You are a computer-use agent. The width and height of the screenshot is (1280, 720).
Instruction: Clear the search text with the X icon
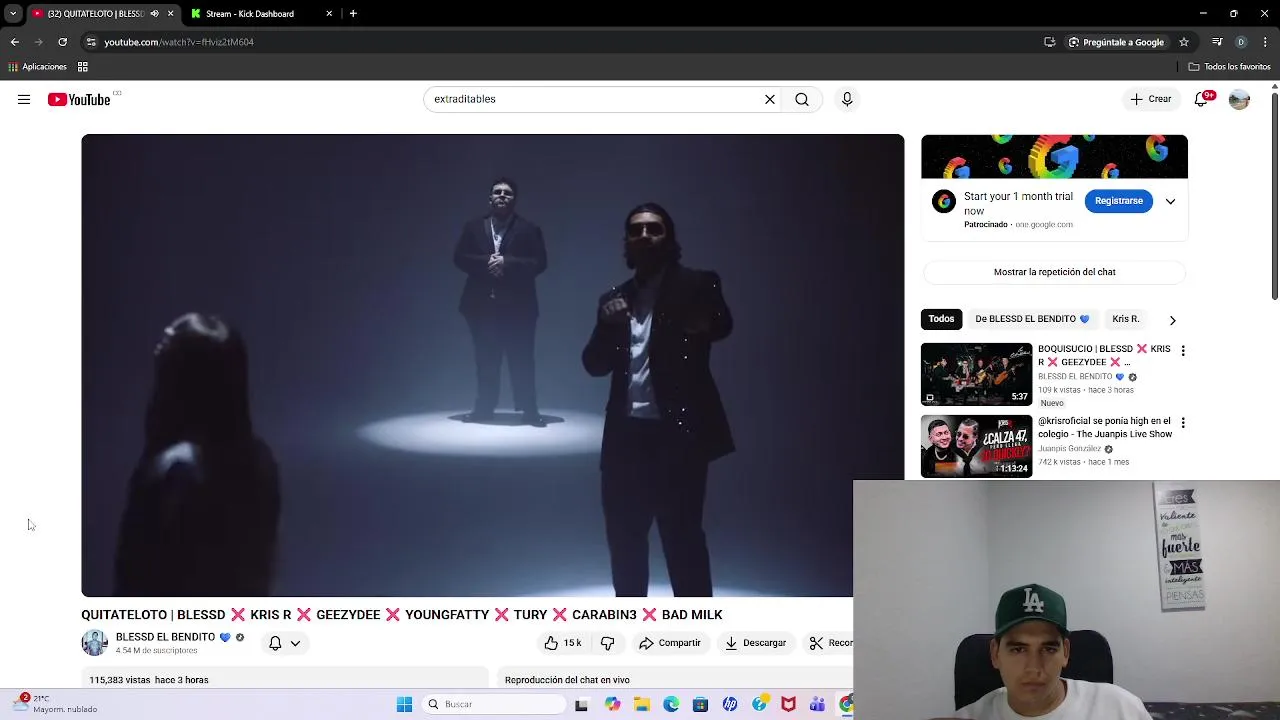pyautogui.click(x=770, y=99)
